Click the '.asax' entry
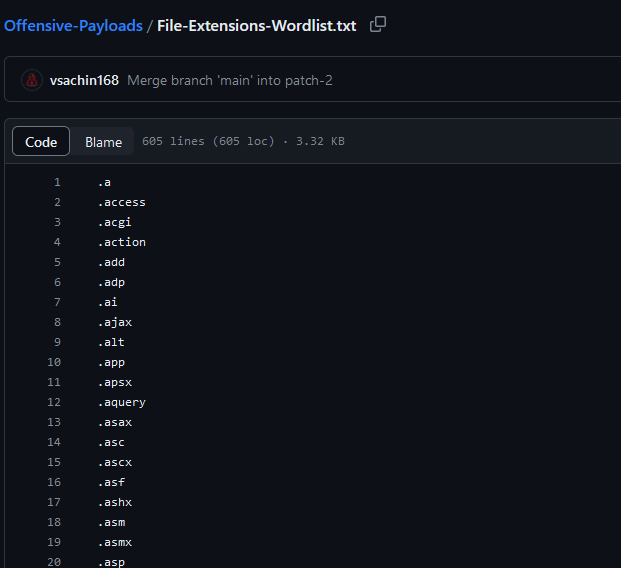The height and width of the screenshot is (568, 621). click(115, 422)
